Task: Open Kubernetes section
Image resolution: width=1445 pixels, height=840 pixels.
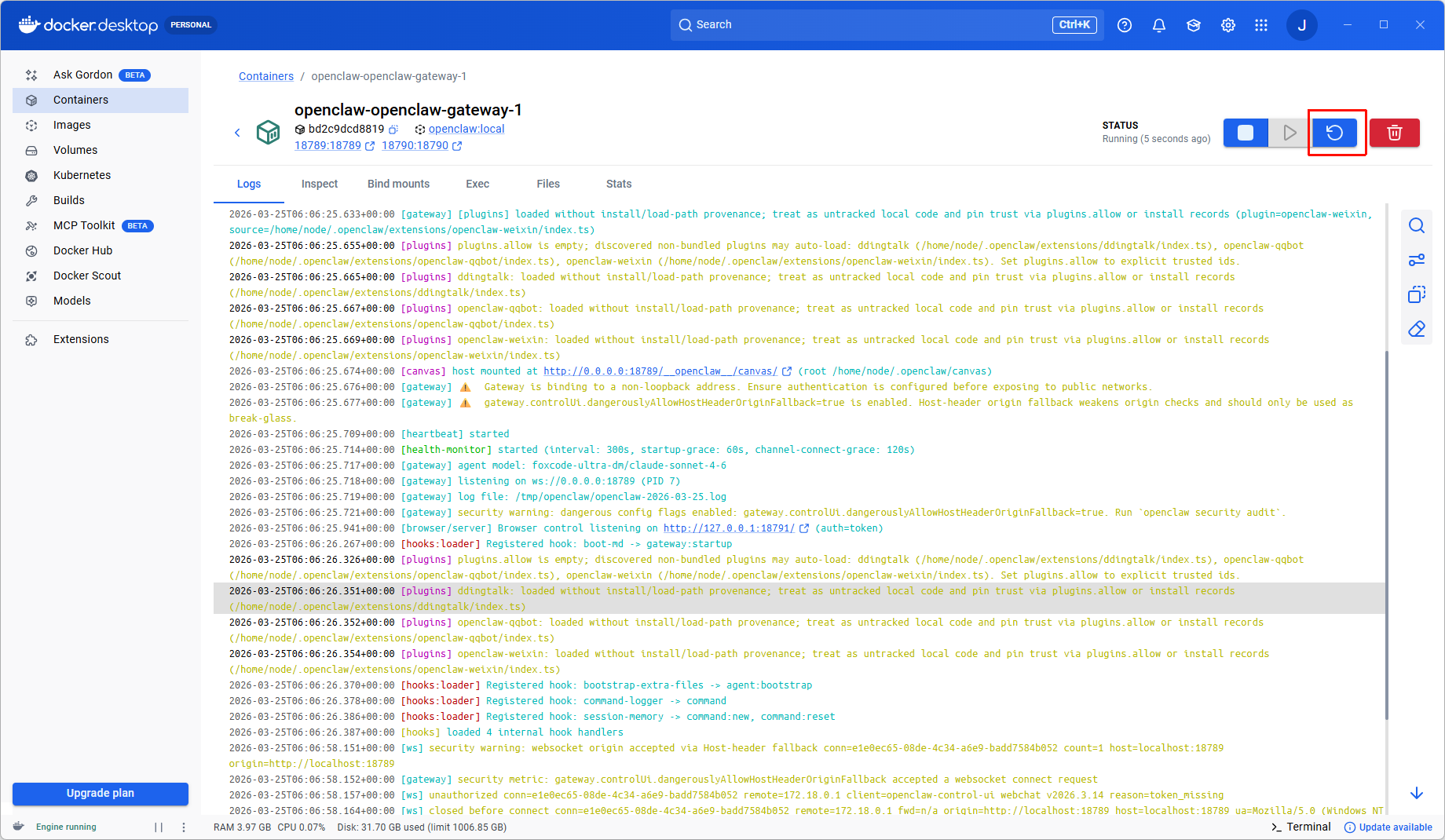Action: 101,175
